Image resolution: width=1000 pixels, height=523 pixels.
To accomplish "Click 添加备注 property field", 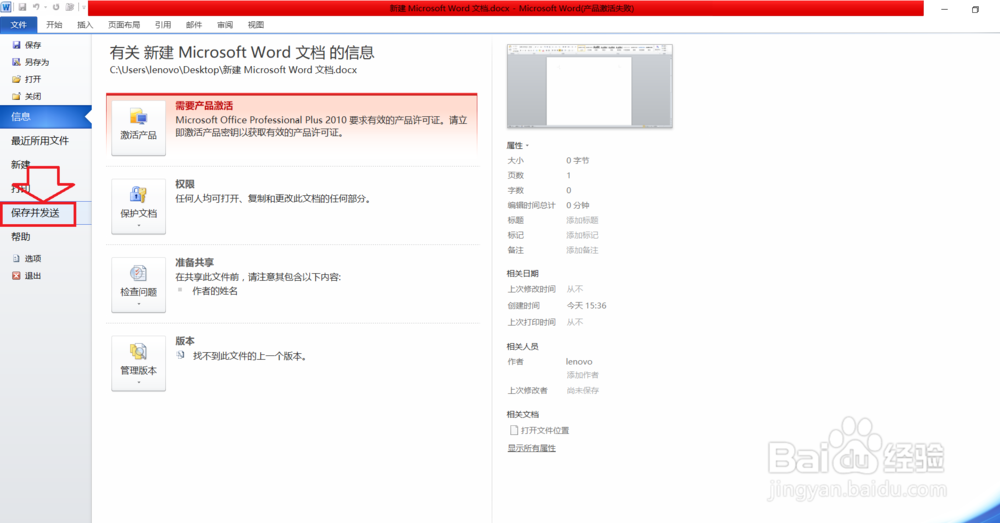I will (x=582, y=250).
